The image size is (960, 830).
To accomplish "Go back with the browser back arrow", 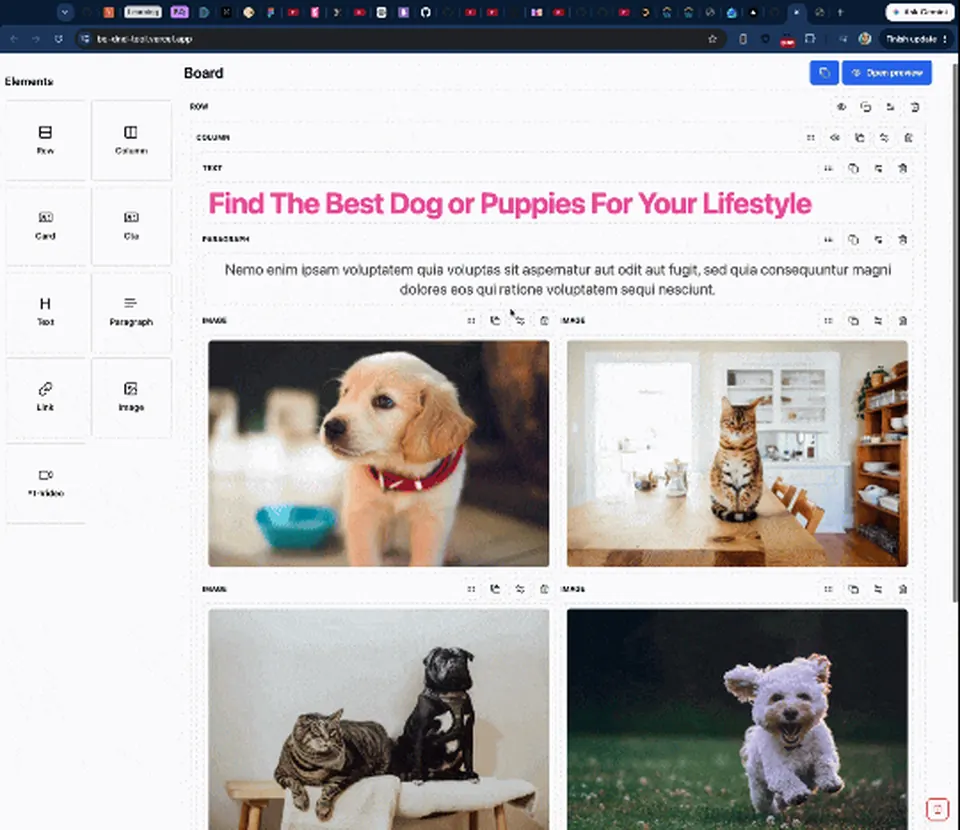I will [14, 39].
